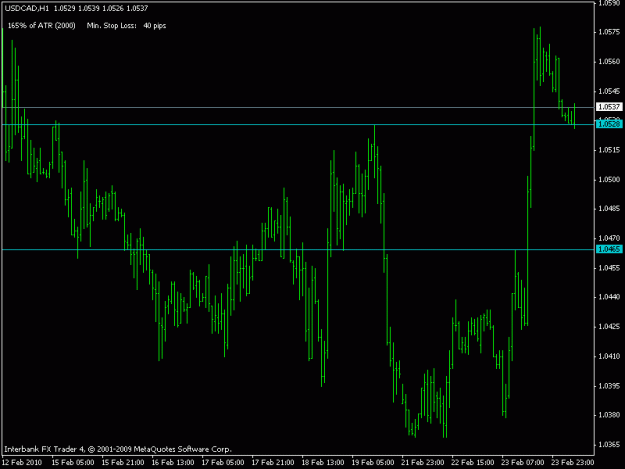Click the '17 Feb 21:00' time axis label

273,462
